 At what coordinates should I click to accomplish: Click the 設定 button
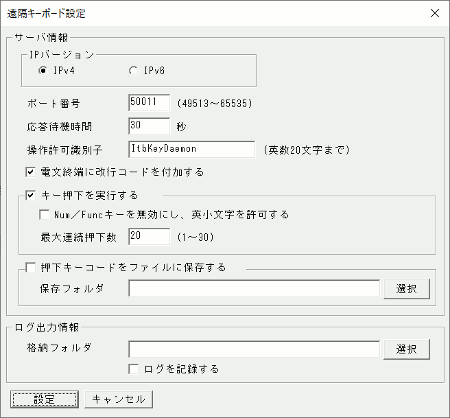coord(44,399)
